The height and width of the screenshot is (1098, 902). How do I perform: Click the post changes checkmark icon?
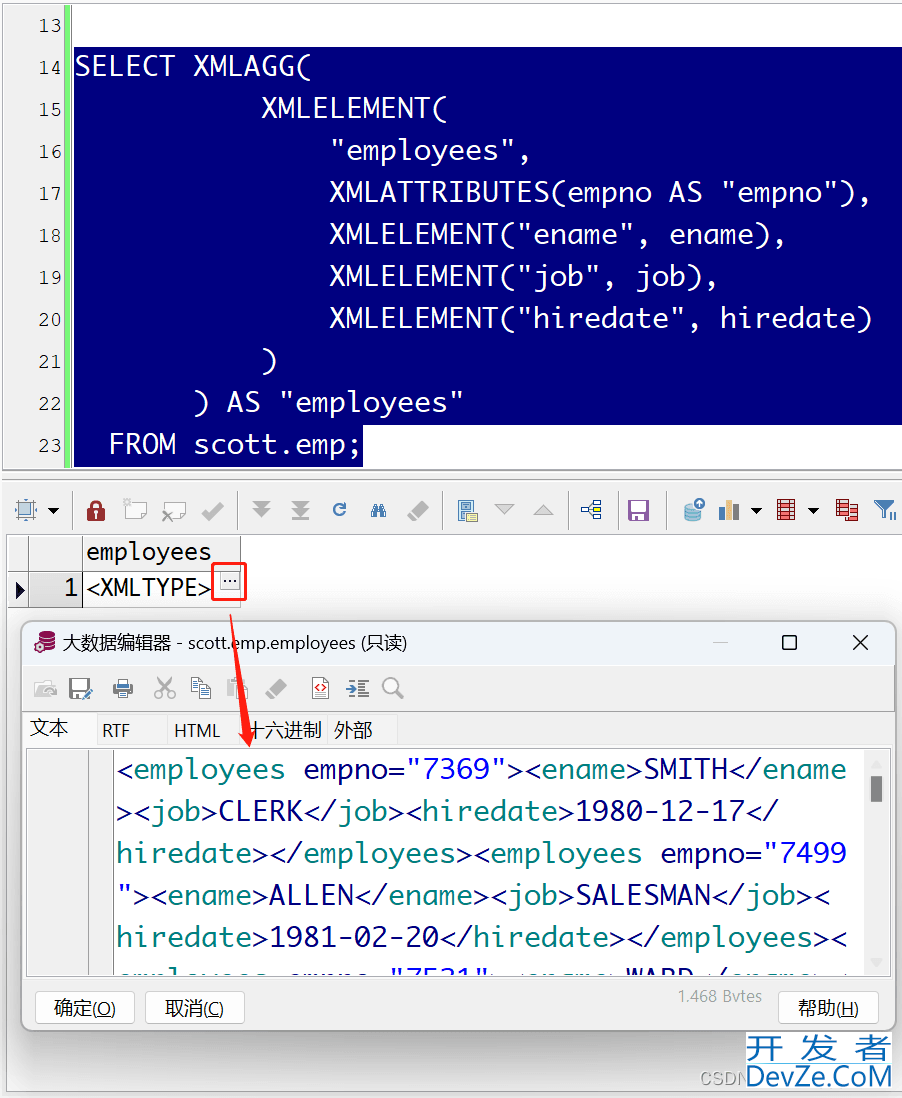[x=212, y=510]
